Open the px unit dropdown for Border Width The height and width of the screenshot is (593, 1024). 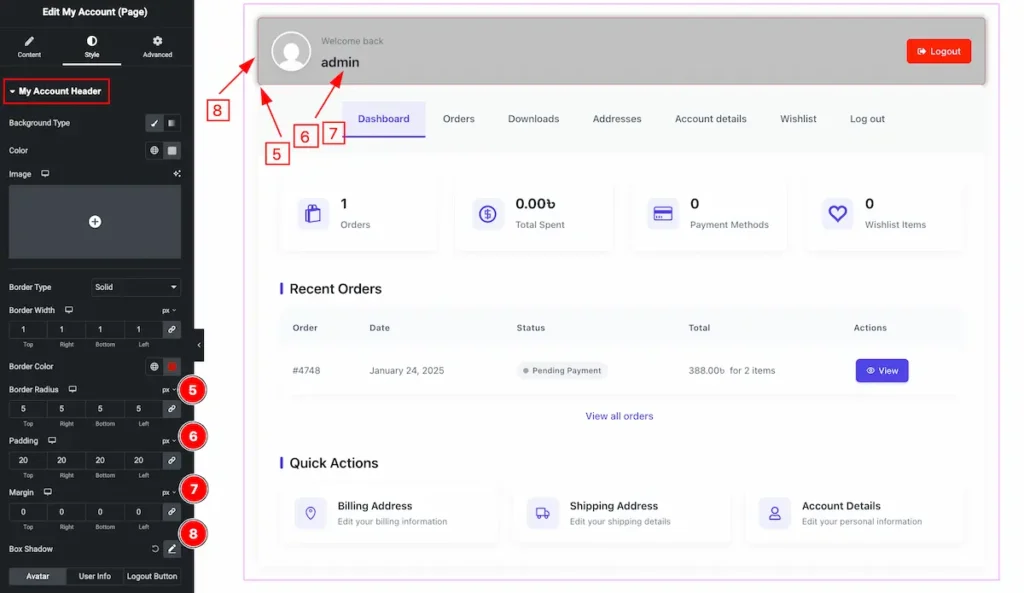[x=169, y=311]
